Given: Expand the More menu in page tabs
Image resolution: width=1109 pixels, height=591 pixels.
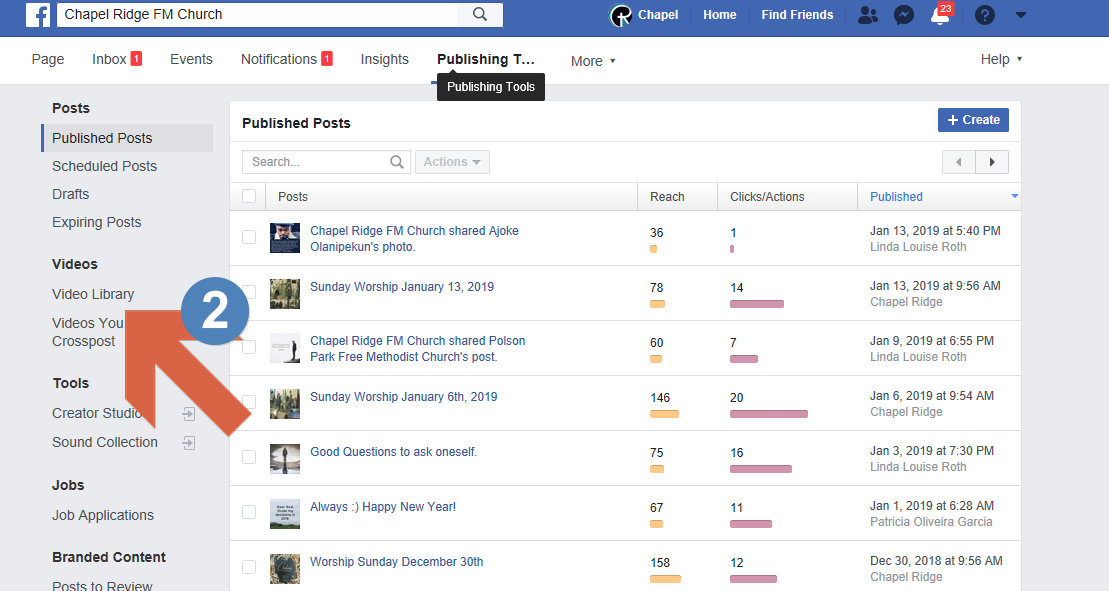Looking at the screenshot, I should pos(593,61).
